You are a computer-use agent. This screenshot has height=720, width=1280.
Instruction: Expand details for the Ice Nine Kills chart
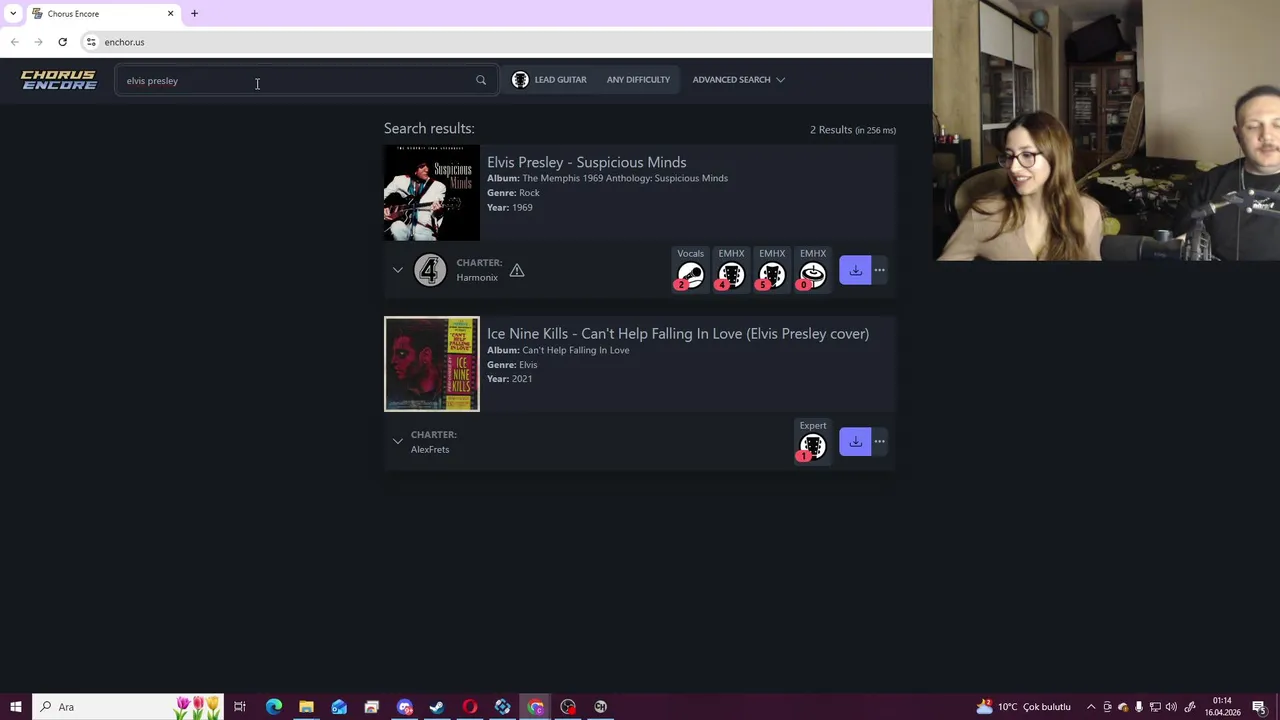click(x=397, y=441)
